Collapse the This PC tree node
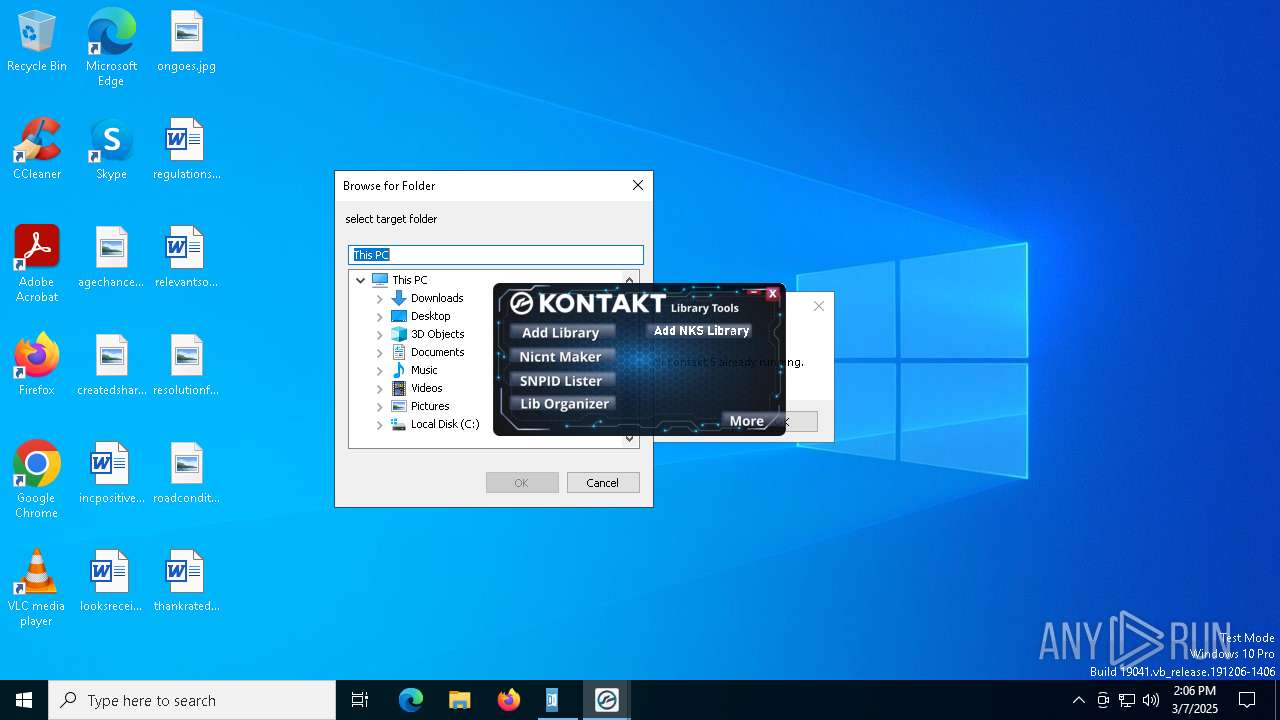This screenshot has height=720, width=1280. coord(361,280)
